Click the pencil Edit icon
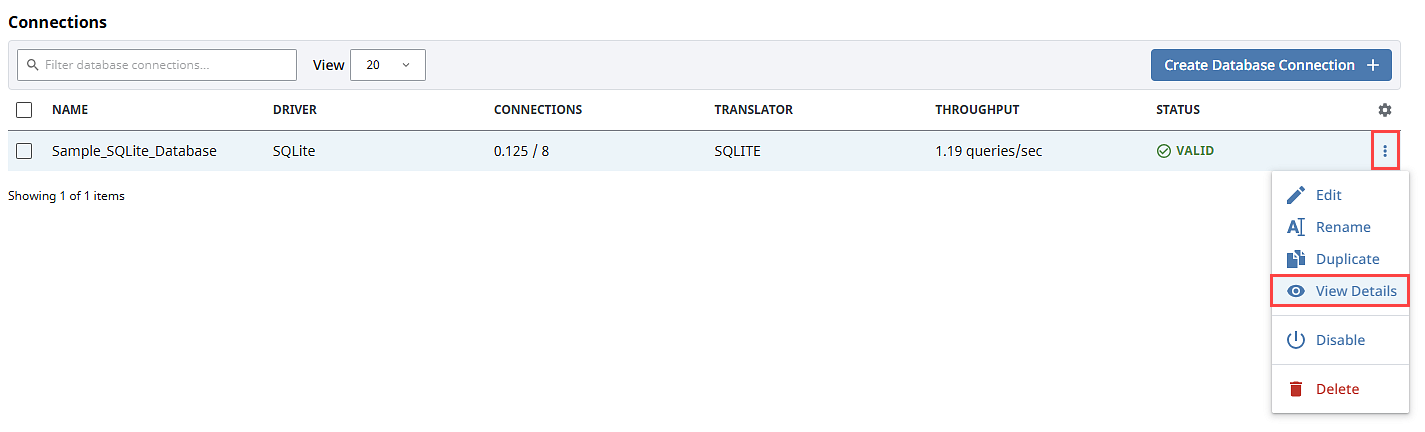The width and height of the screenshot is (1425, 432). tap(1296, 195)
